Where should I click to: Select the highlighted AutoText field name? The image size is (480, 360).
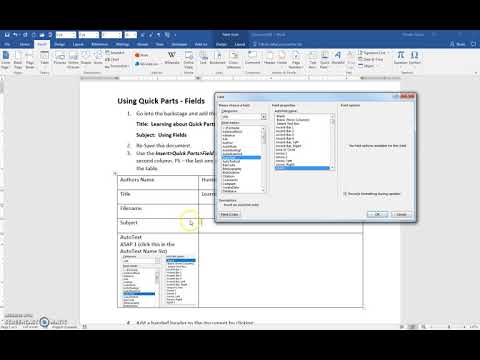[x=241, y=157]
